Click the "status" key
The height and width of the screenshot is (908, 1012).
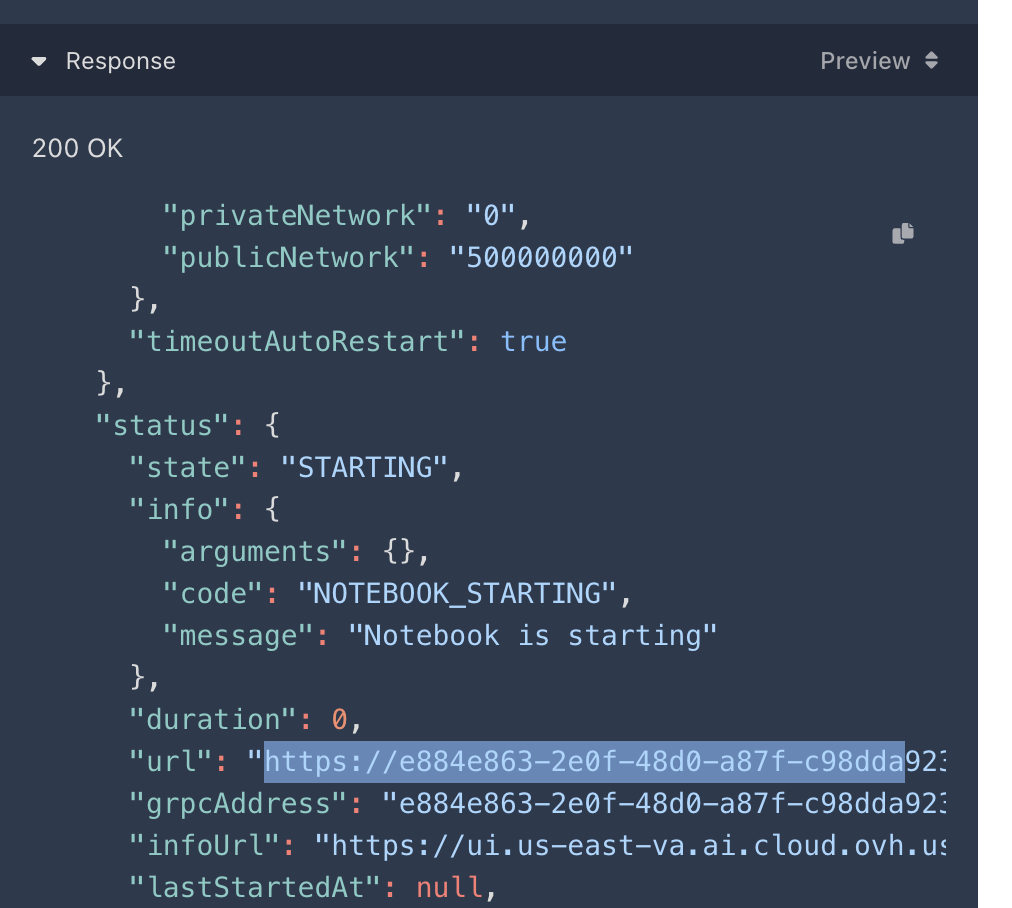tap(162, 425)
